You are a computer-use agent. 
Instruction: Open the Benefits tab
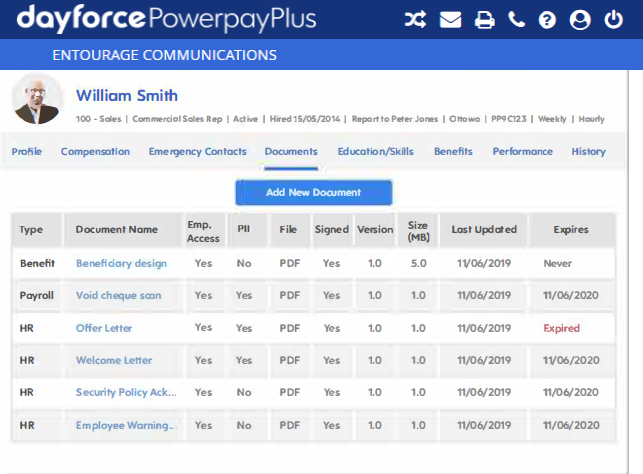pyautogui.click(x=453, y=152)
